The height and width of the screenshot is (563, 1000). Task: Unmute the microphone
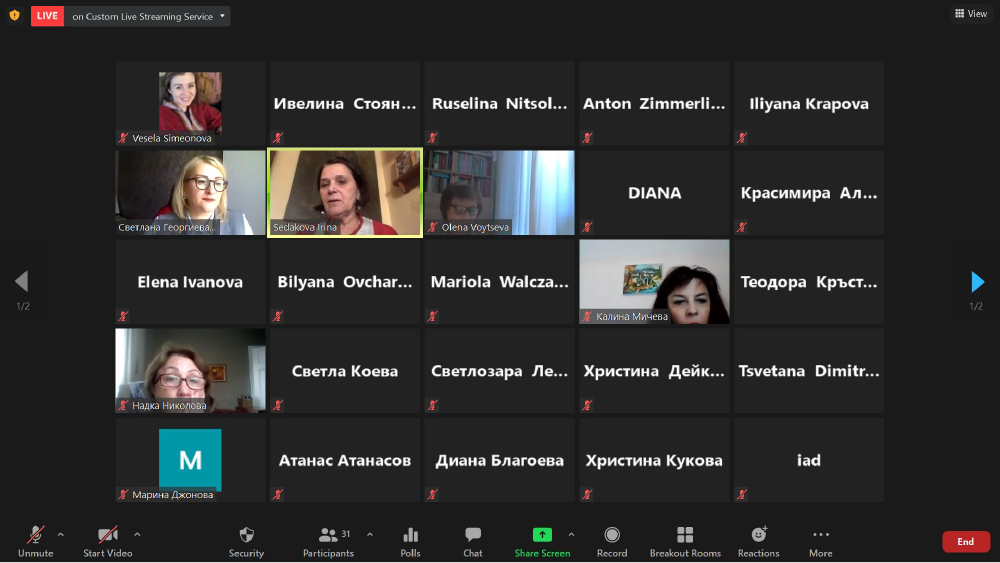tap(35, 536)
